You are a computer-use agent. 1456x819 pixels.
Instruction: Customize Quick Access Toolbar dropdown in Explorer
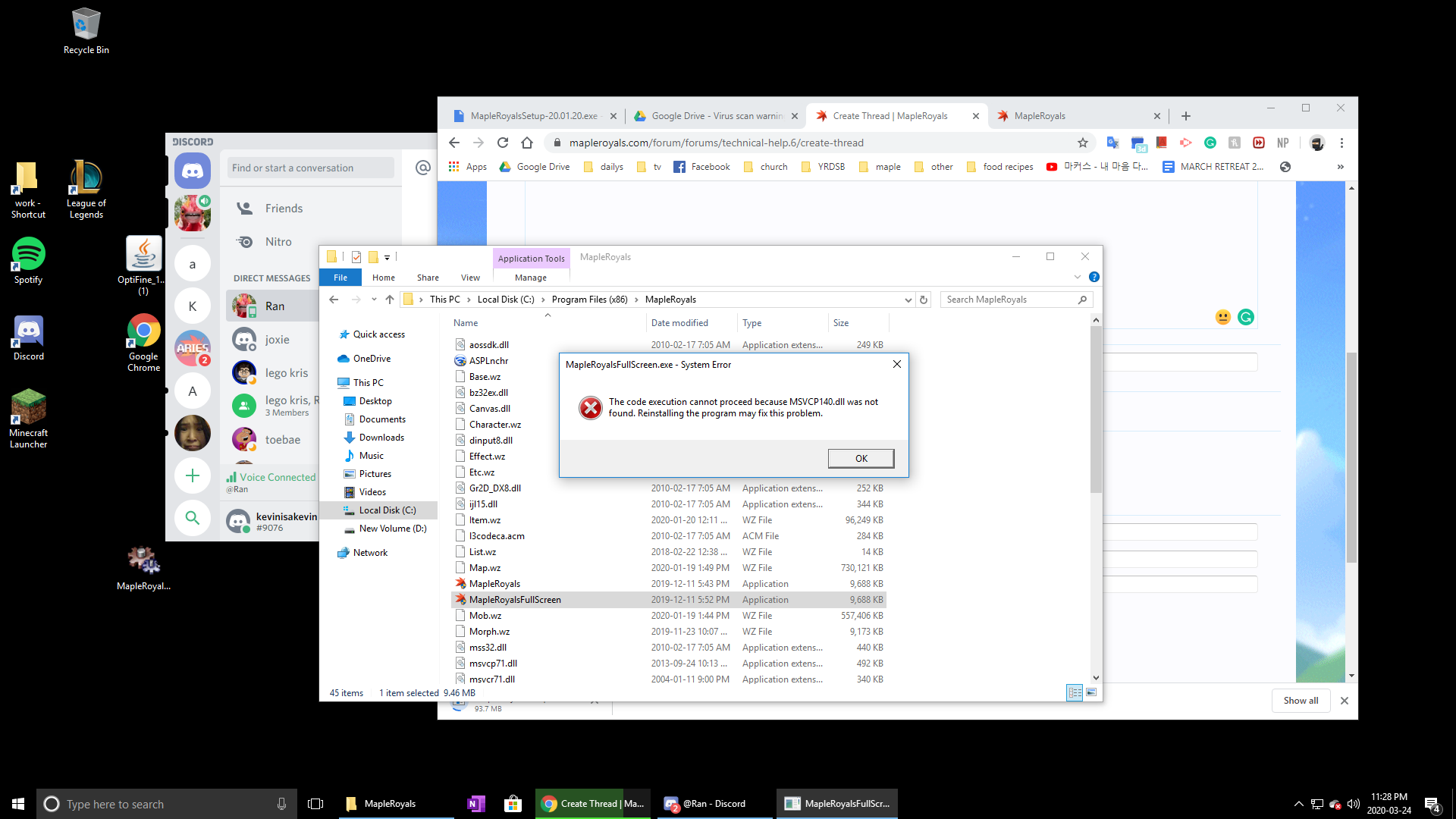tap(387, 257)
